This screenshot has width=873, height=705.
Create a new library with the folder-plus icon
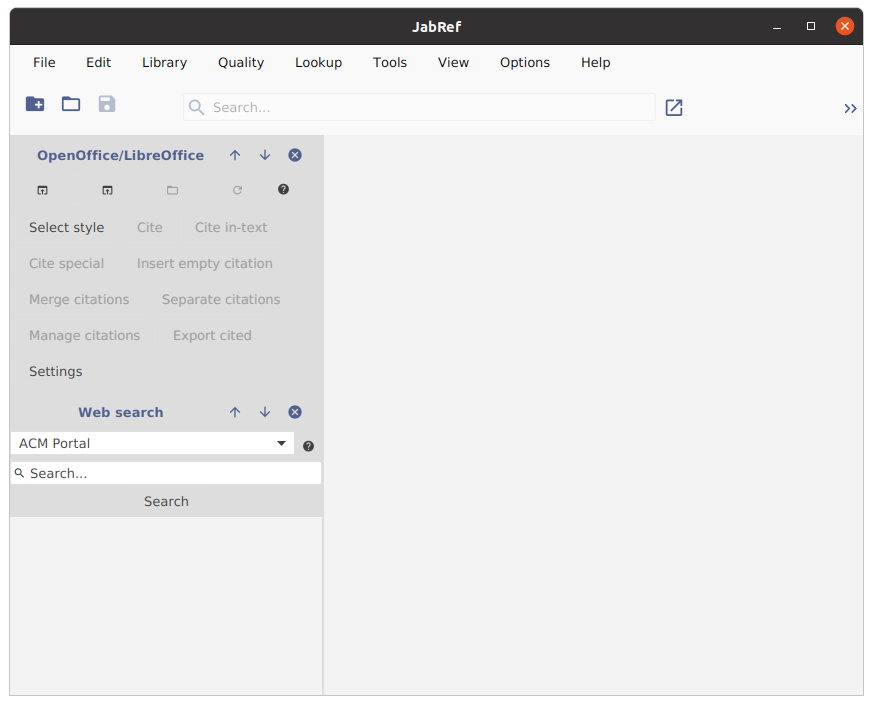pyautogui.click(x=35, y=104)
